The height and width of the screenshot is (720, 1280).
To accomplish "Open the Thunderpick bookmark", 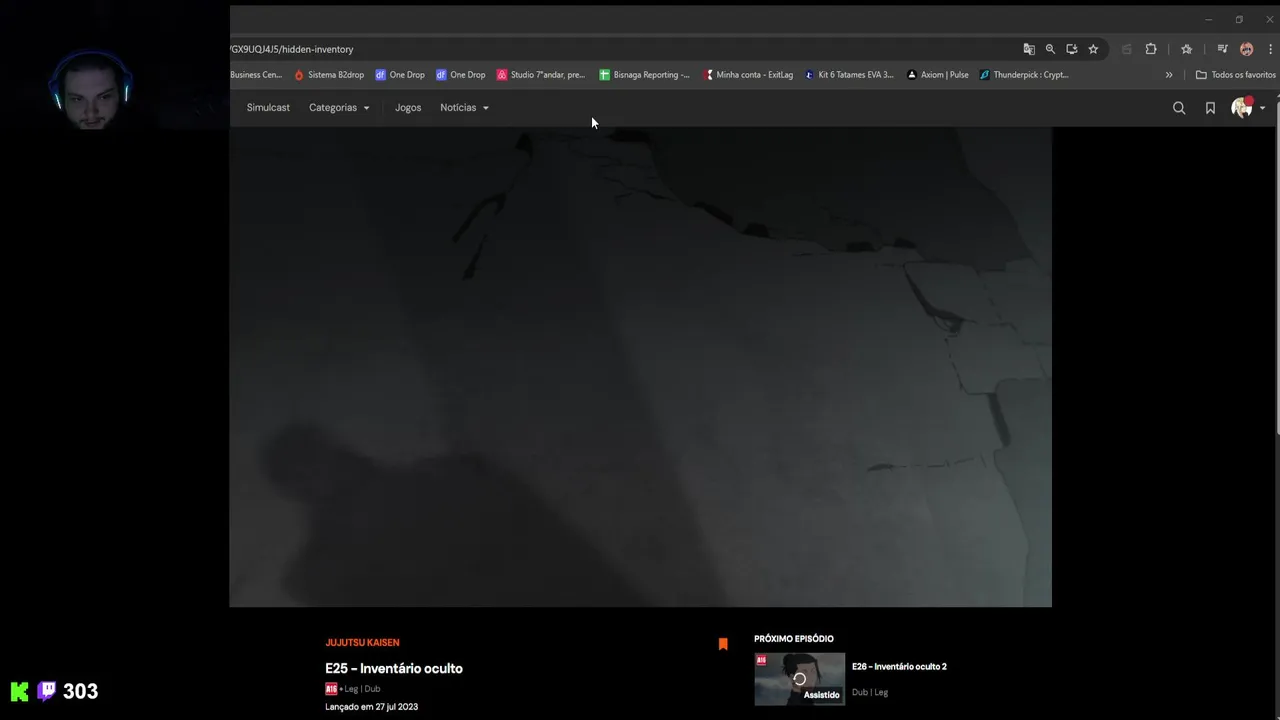I will tap(1024, 75).
